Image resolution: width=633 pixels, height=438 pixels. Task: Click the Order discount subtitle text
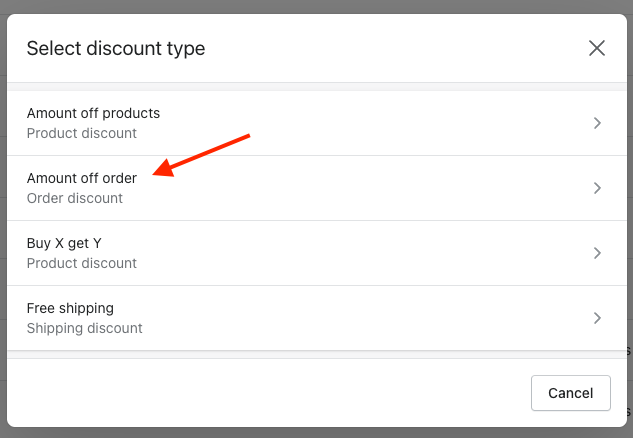point(75,198)
